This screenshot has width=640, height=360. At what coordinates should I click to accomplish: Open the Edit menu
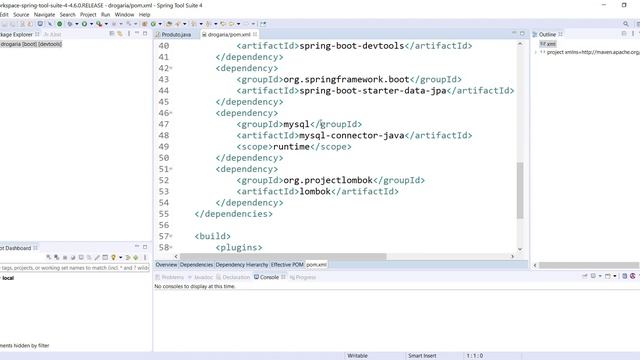4,14
